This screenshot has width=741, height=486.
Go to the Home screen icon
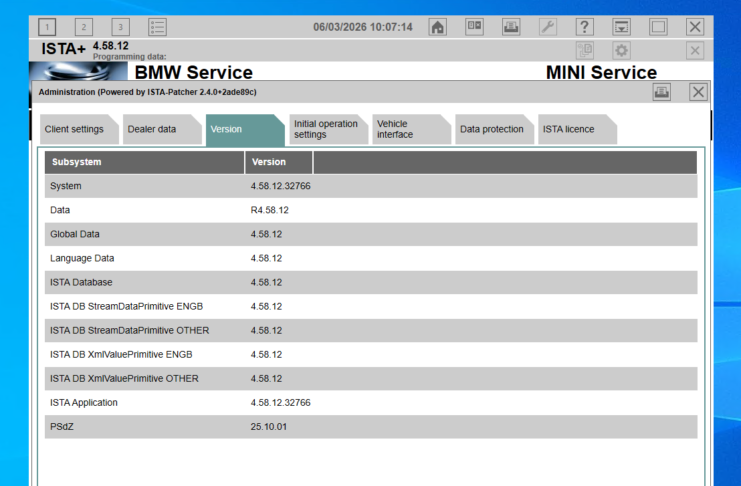(438, 27)
